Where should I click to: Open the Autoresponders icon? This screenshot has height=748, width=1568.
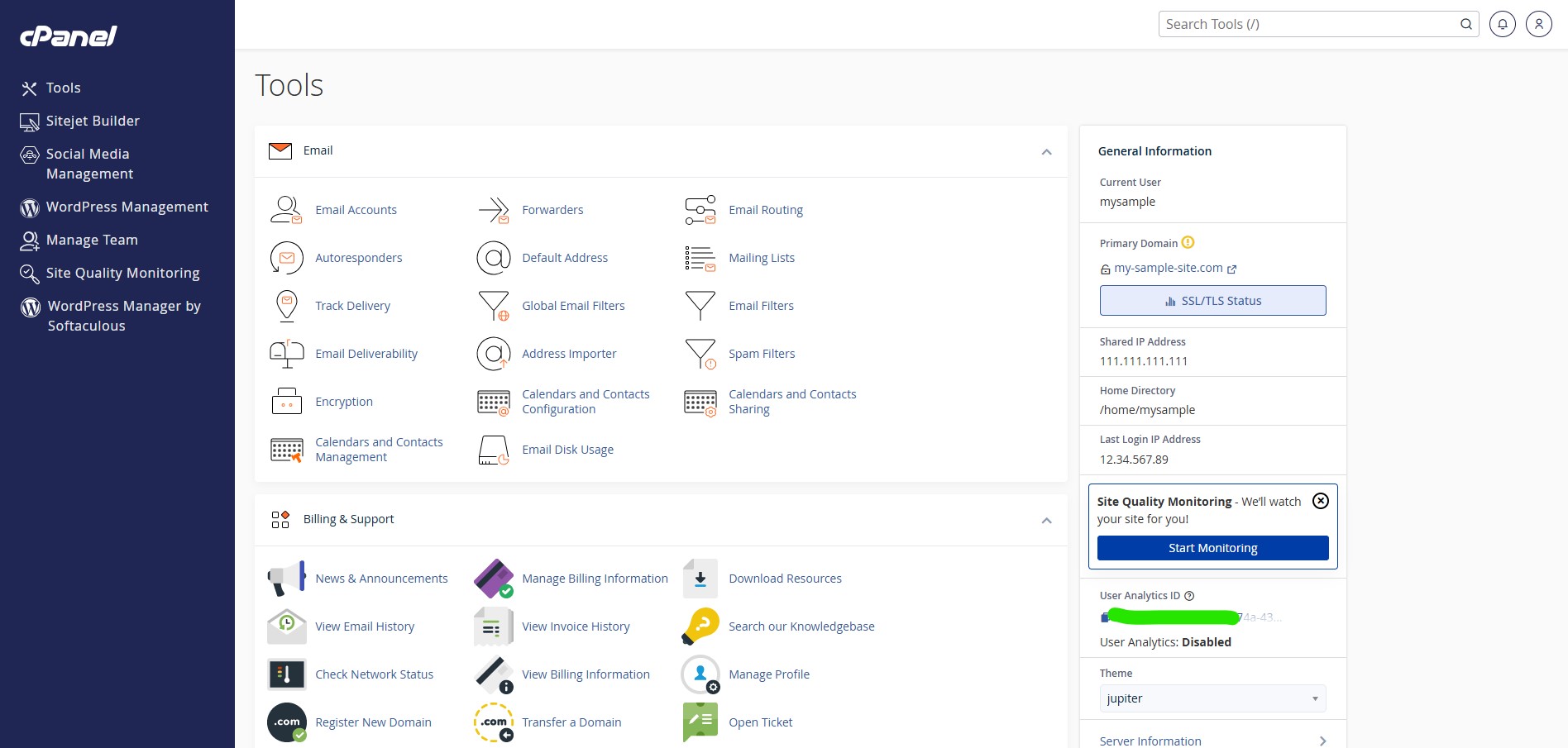[286, 258]
